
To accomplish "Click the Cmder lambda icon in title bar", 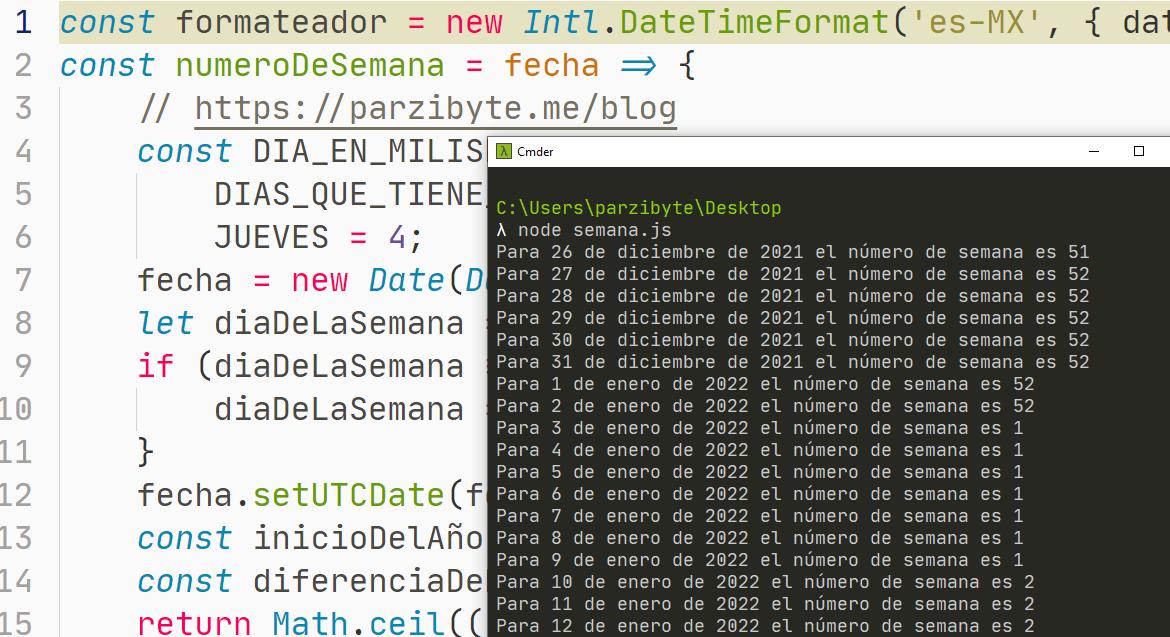I will click(x=504, y=151).
